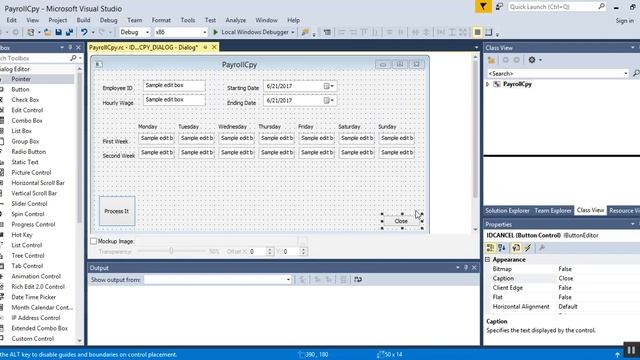Open the Local Windows Debugger dropdown arrow
The image size is (640, 360).
coord(293,32)
